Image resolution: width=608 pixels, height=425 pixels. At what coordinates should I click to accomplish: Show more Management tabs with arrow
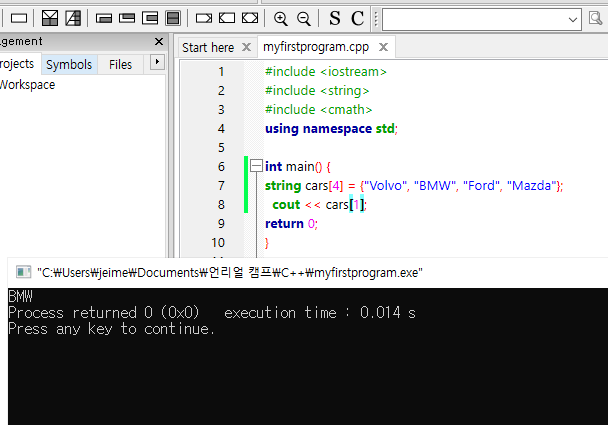point(157,62)
